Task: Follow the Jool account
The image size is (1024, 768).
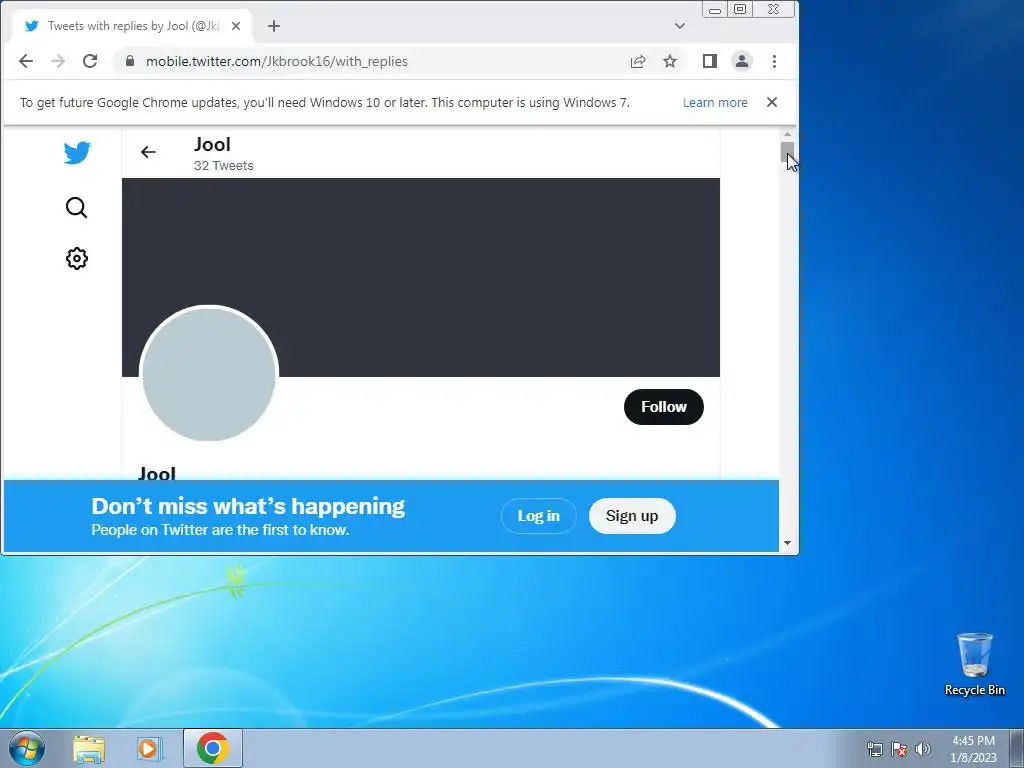Action: click(664, 407)
